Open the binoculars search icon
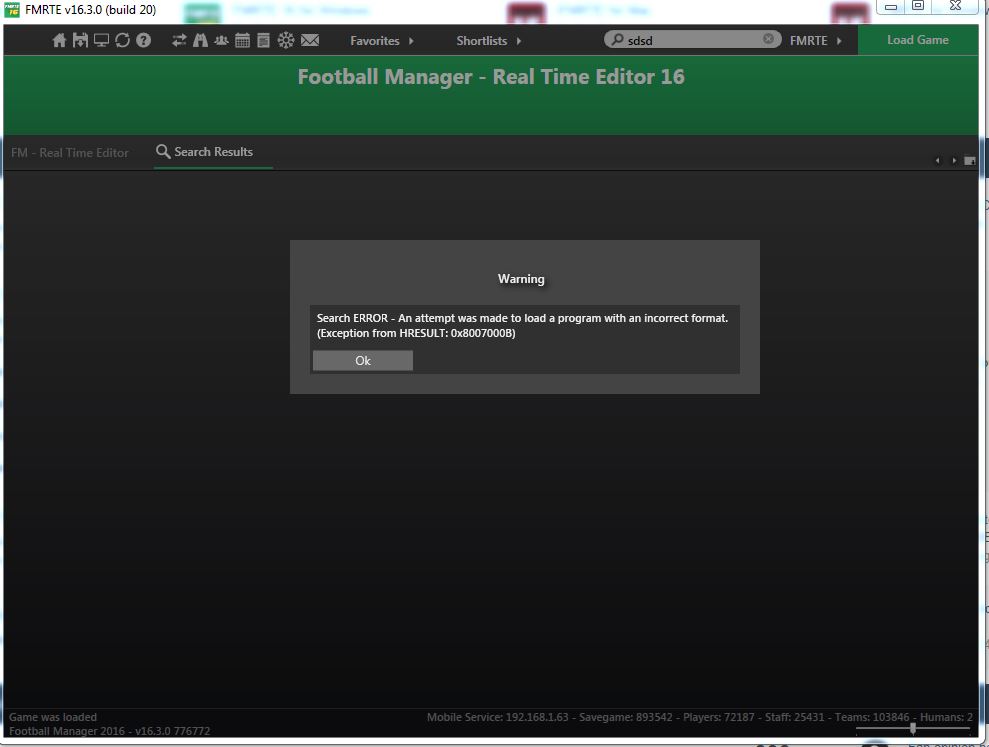Viewport: 989px width, 747px height. click(x=201, y=40)
